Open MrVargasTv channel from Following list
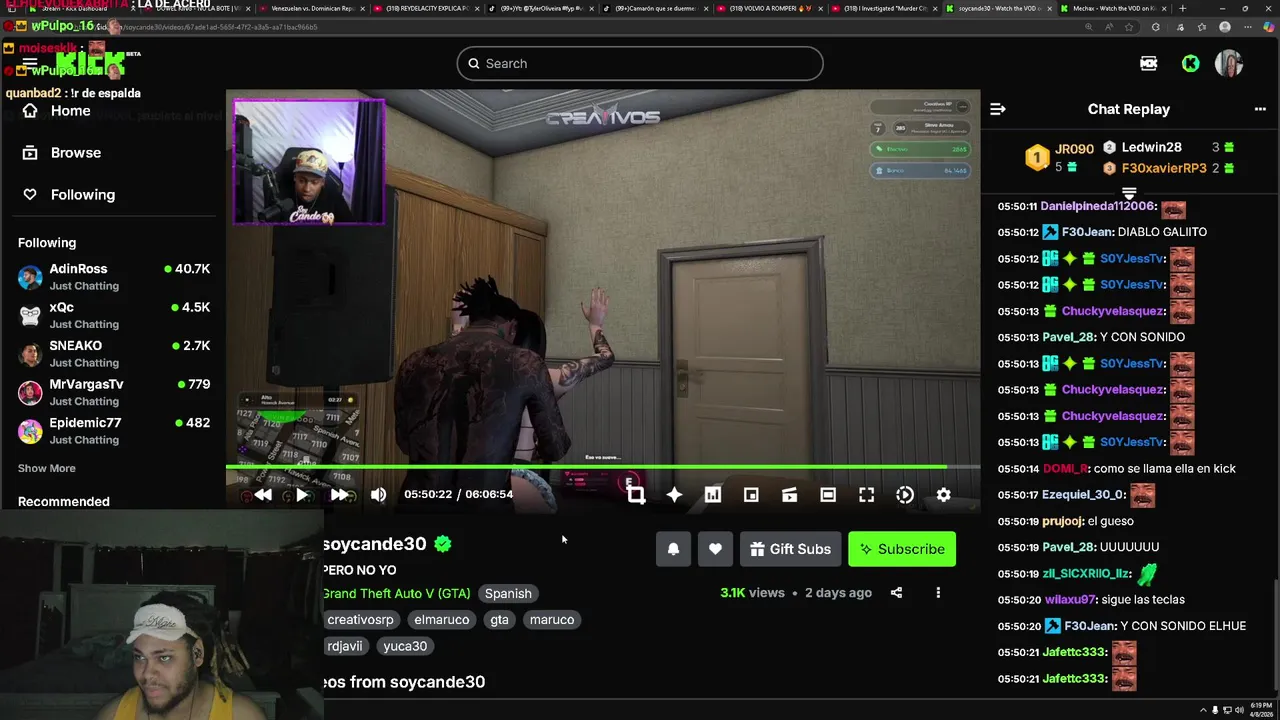Viewport: 1280px width, 720px height. point(113,392)
